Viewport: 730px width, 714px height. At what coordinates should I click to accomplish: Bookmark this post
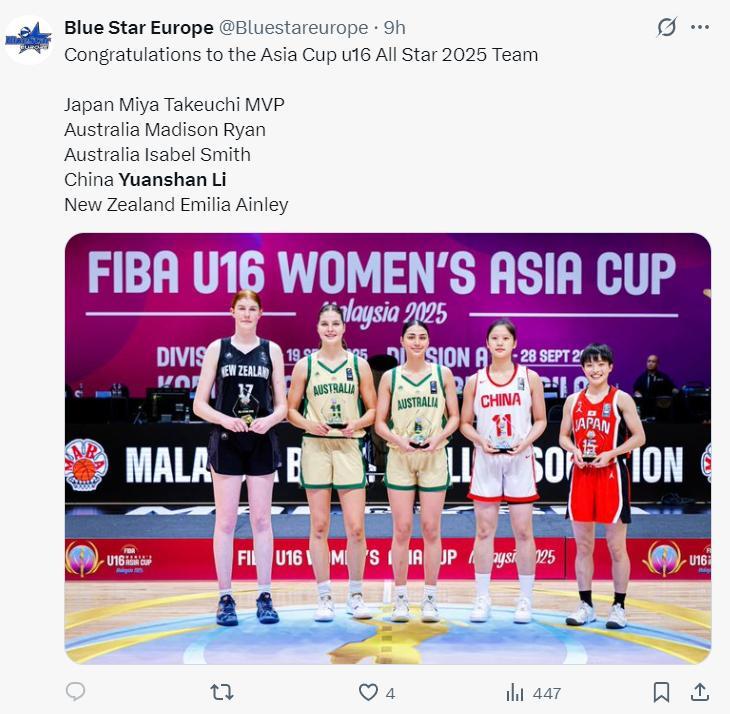tap(661, 692)
